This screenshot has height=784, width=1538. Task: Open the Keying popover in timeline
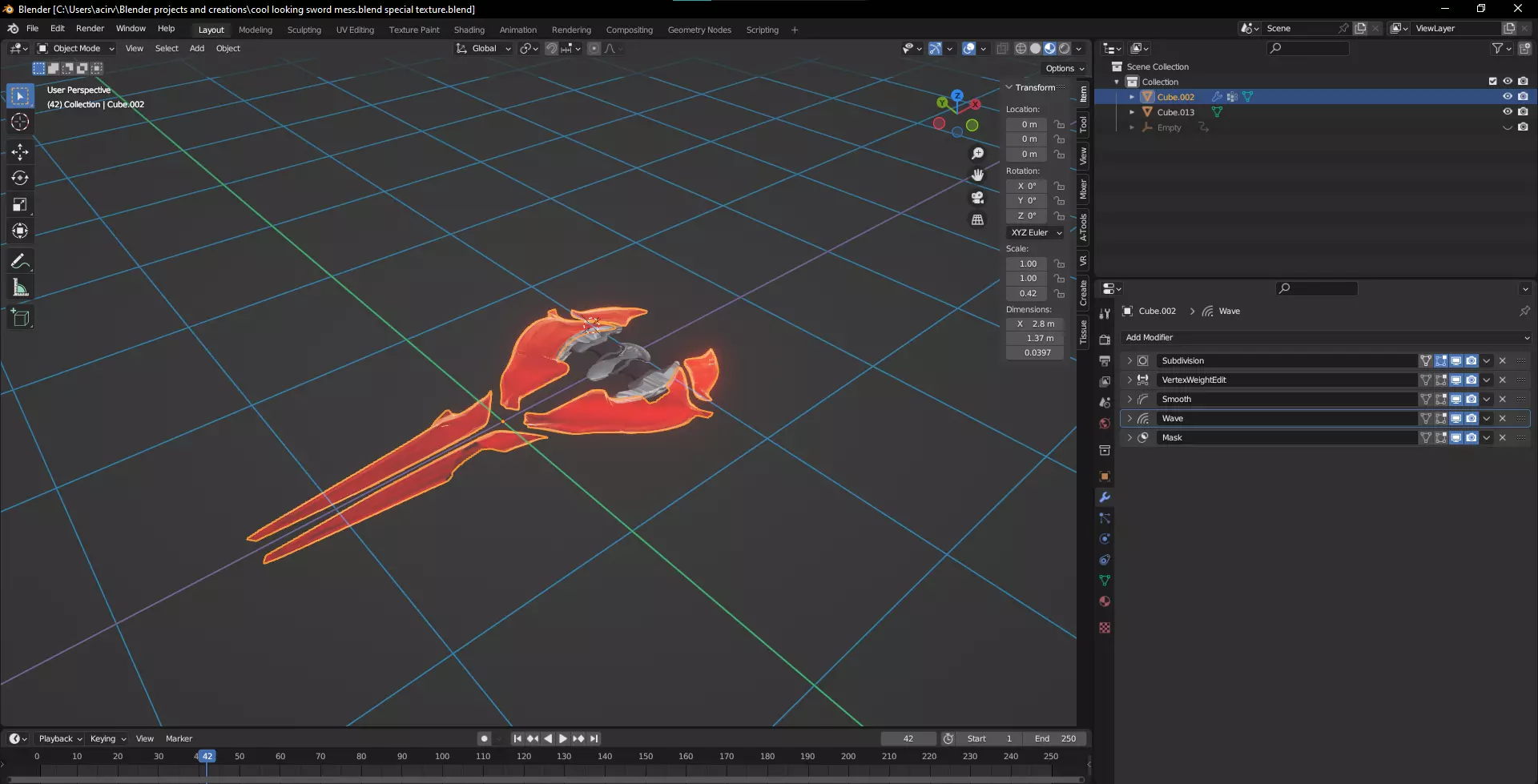pyautogui.click(x=107, y=738)
